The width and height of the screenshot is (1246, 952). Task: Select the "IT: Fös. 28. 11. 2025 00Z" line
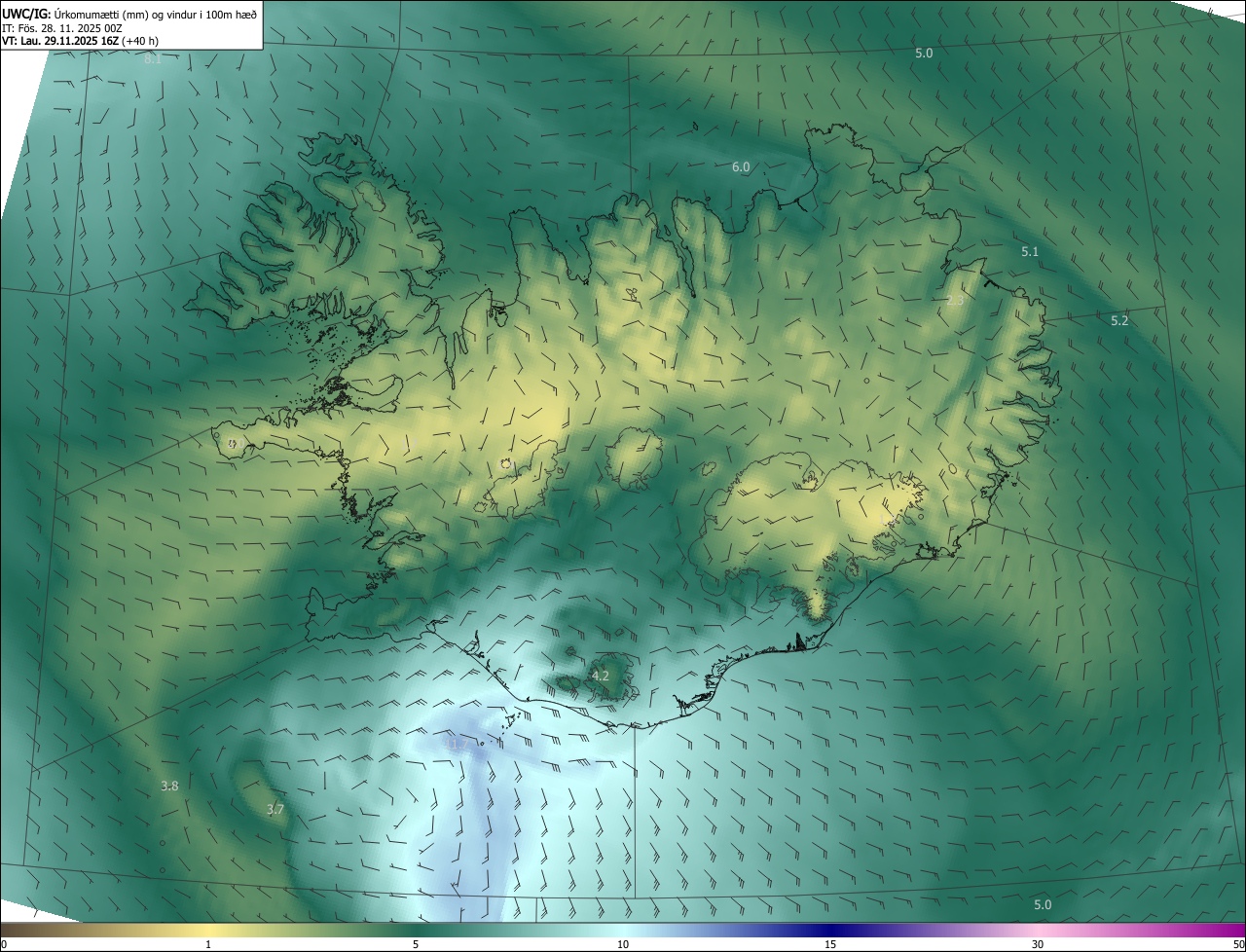[61, 27]
